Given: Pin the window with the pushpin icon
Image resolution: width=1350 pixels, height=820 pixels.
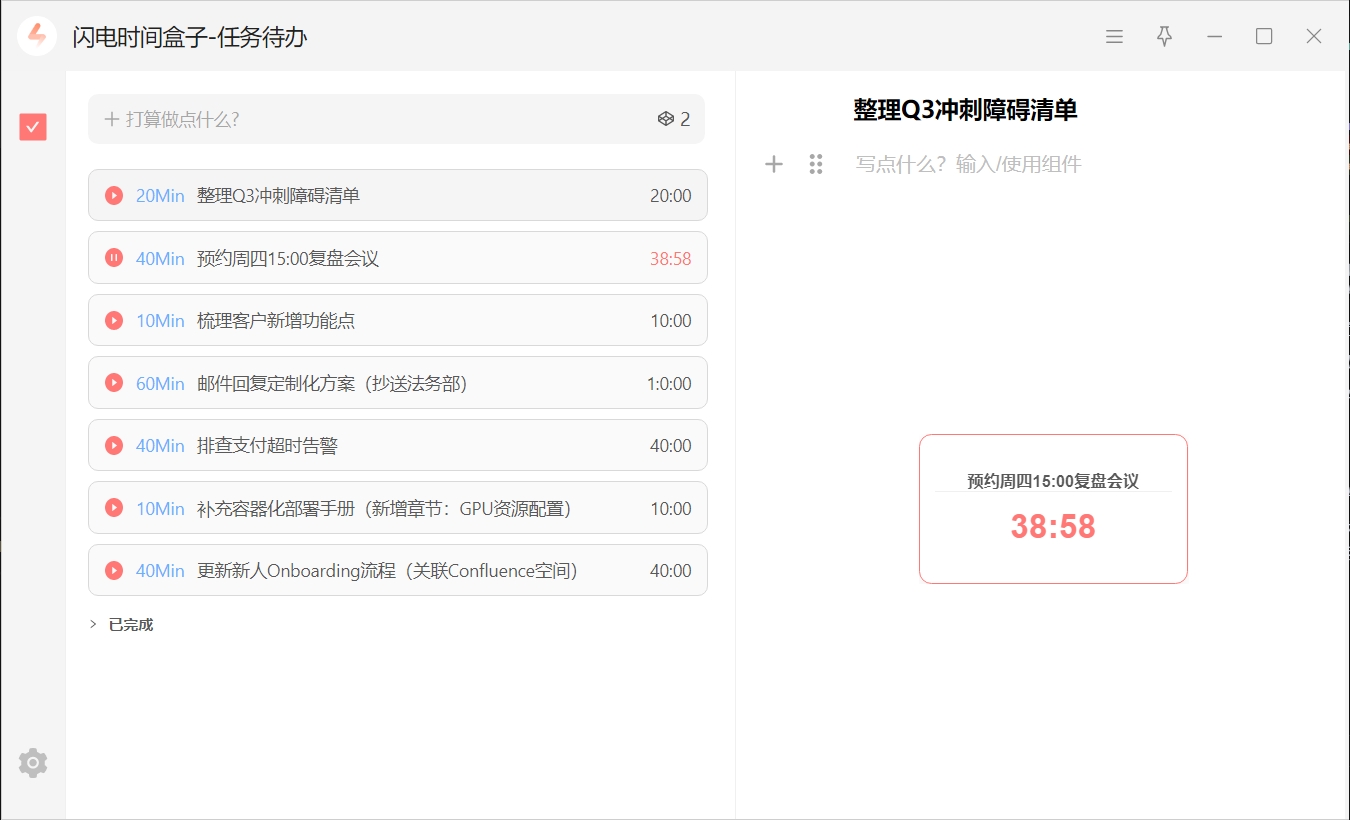Looking at the screenshot, I should (x=1164, y=37).
